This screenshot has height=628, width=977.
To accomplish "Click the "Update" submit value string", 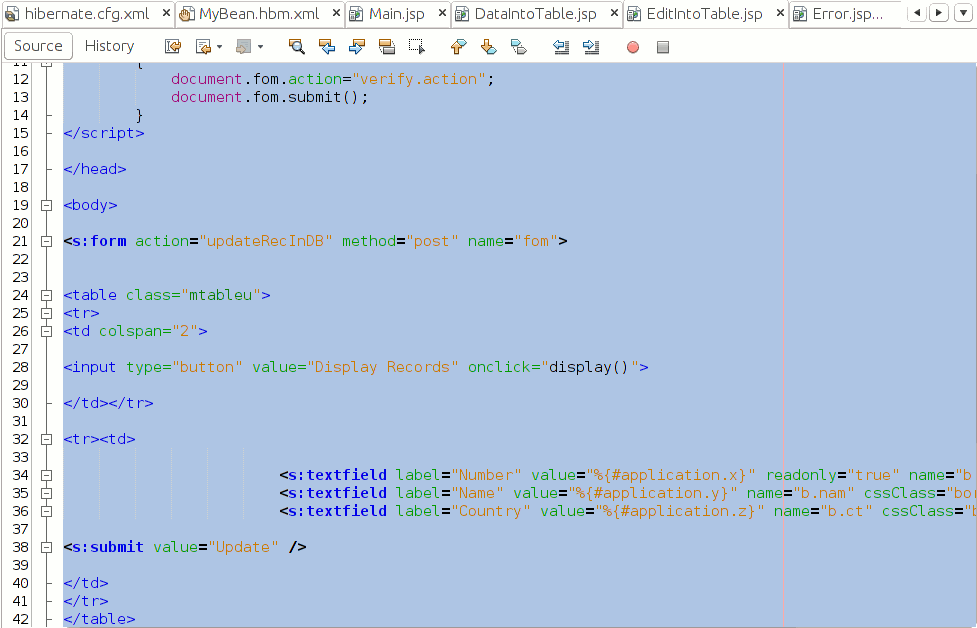I will [243, 547].
